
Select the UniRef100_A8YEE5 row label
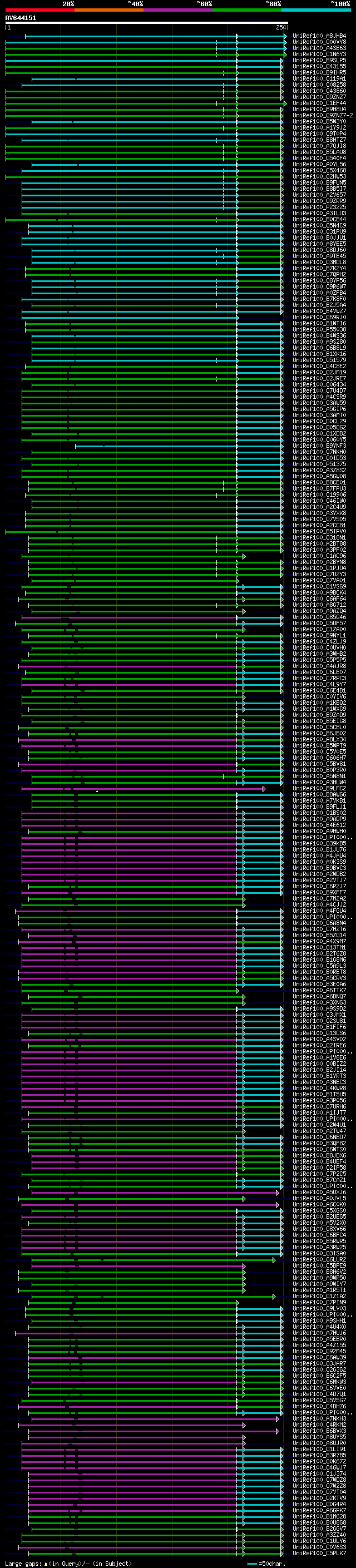319,244
